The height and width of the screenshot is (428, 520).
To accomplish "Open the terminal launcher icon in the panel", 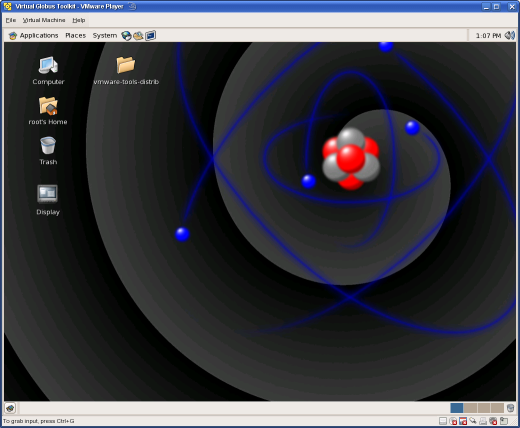I will coord(150,35).
